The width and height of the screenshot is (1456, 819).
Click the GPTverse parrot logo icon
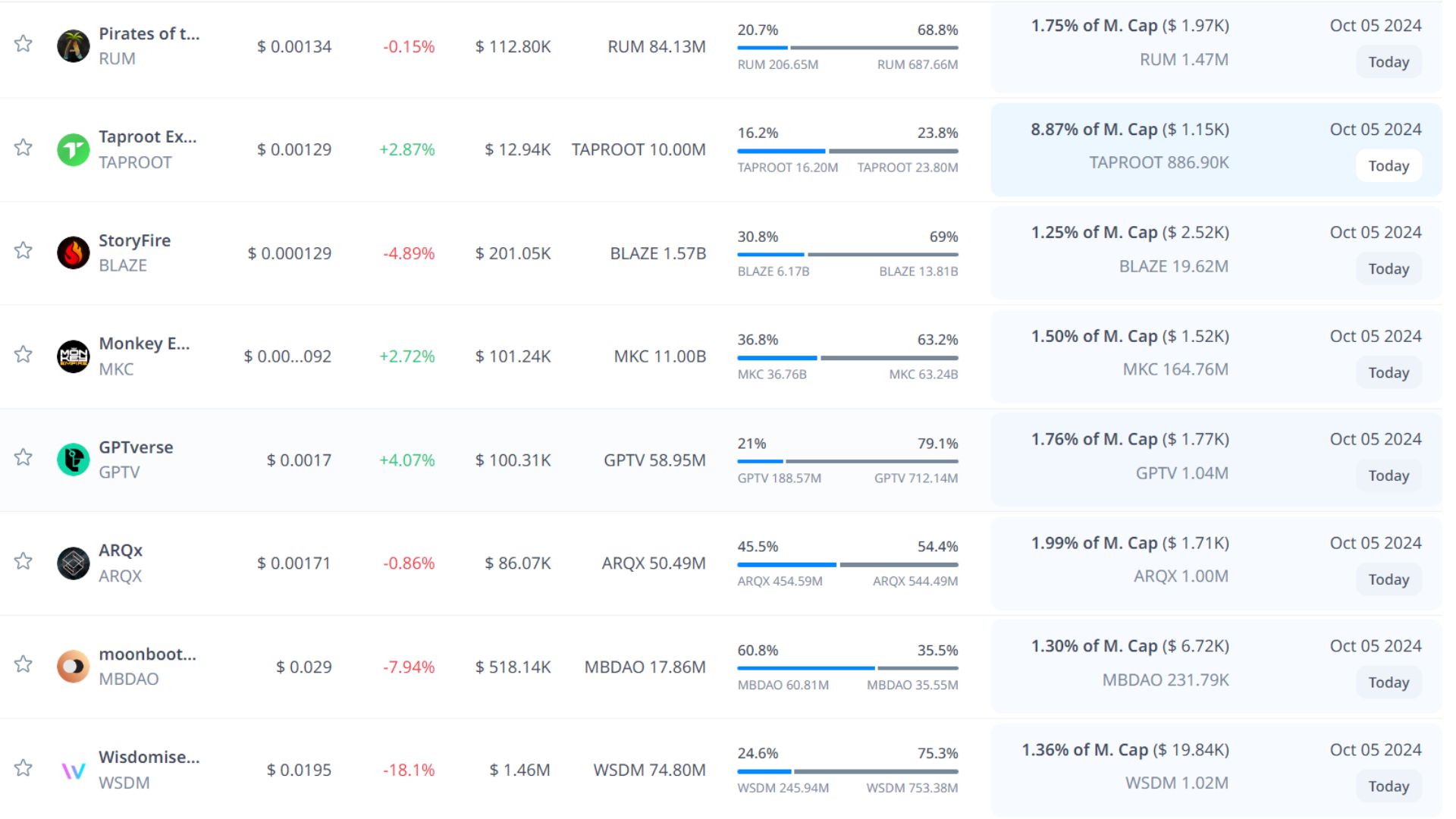(74, 460)
